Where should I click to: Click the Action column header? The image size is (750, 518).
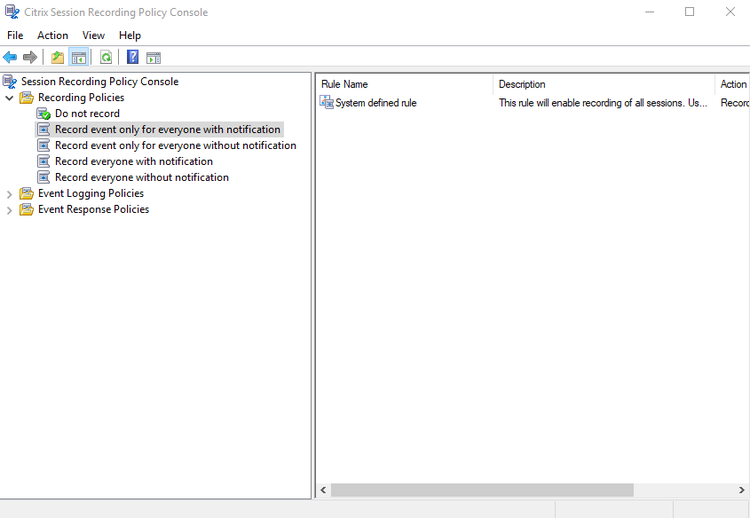coord(732,84)
